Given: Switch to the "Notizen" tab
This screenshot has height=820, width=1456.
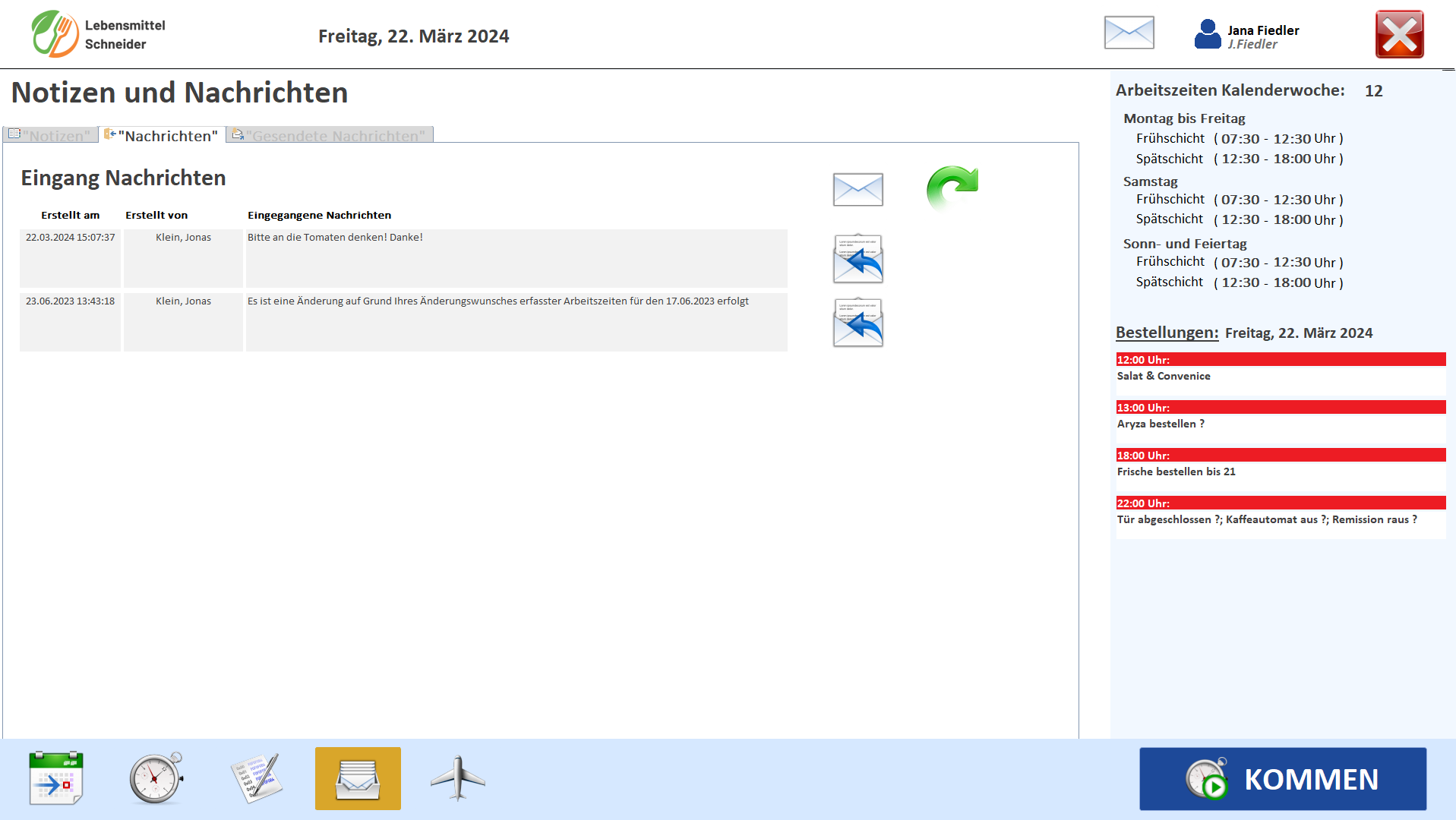Looking at the screenshot, I should (51, 135).
